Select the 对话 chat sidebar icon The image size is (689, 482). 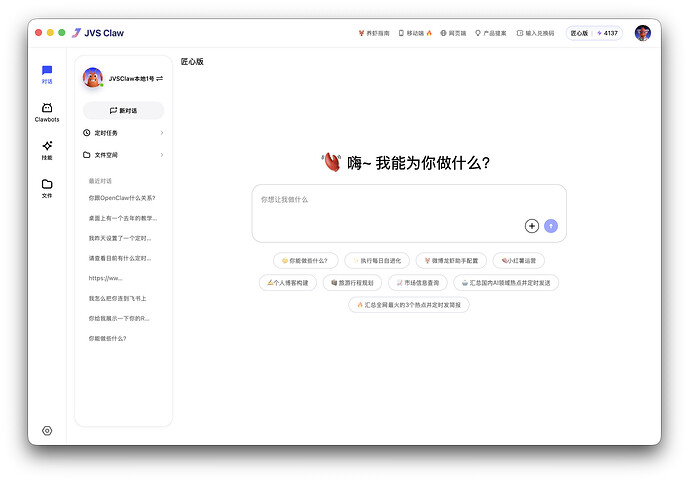click(47, 74)
